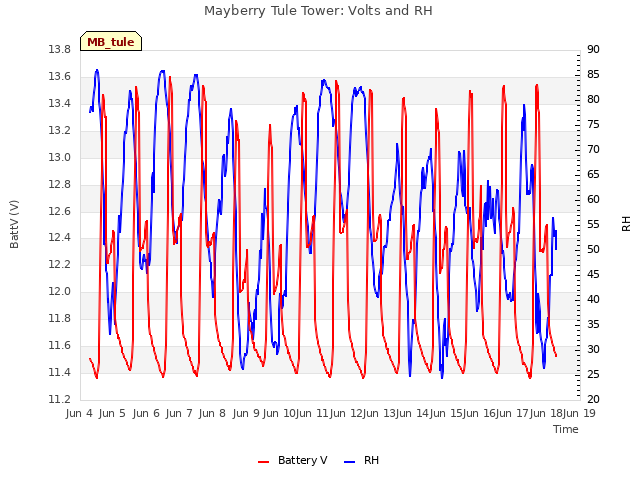This screenshot has width=640, height=480.
Task: Click the blue RH legend swatch
Action: (x=350, y=461)
